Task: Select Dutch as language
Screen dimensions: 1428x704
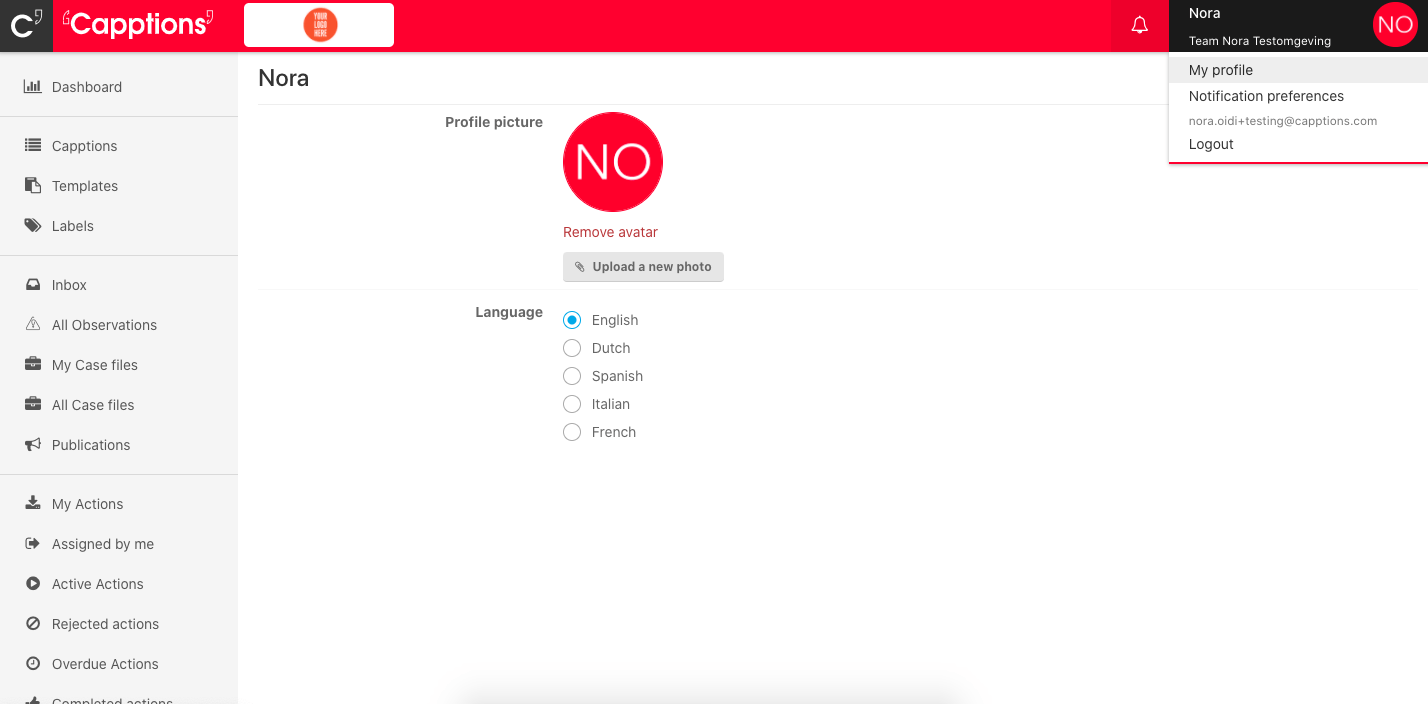Action: click(x=572, y=348)
